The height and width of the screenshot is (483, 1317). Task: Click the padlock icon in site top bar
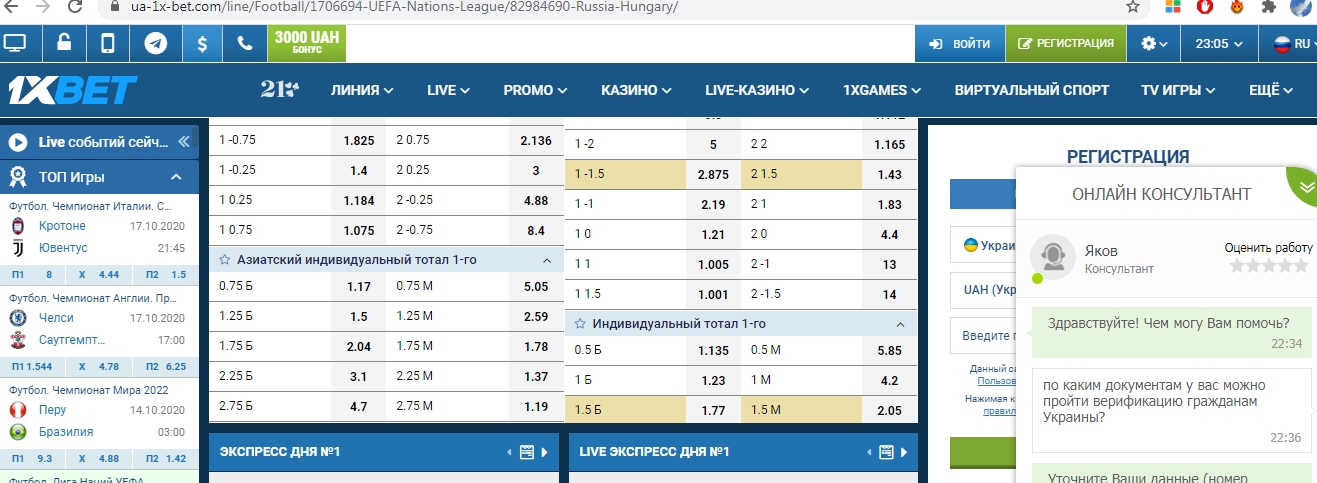tap(64, 44)
